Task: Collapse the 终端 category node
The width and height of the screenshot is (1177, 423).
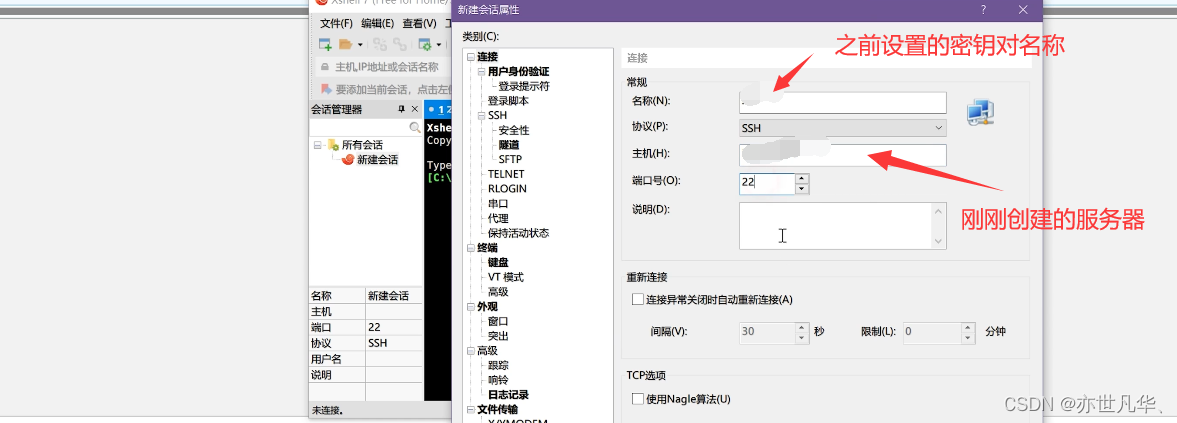Action: (x=471, y=248)
